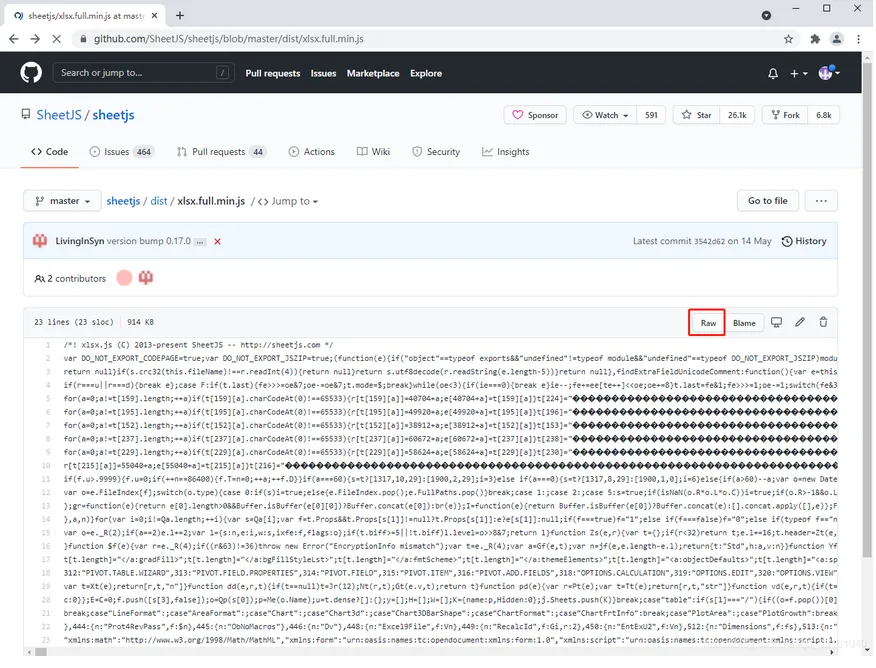Switch to the Wiki tab
The width and height of the screenshot is (876, 668).
[x=373, y=152]
